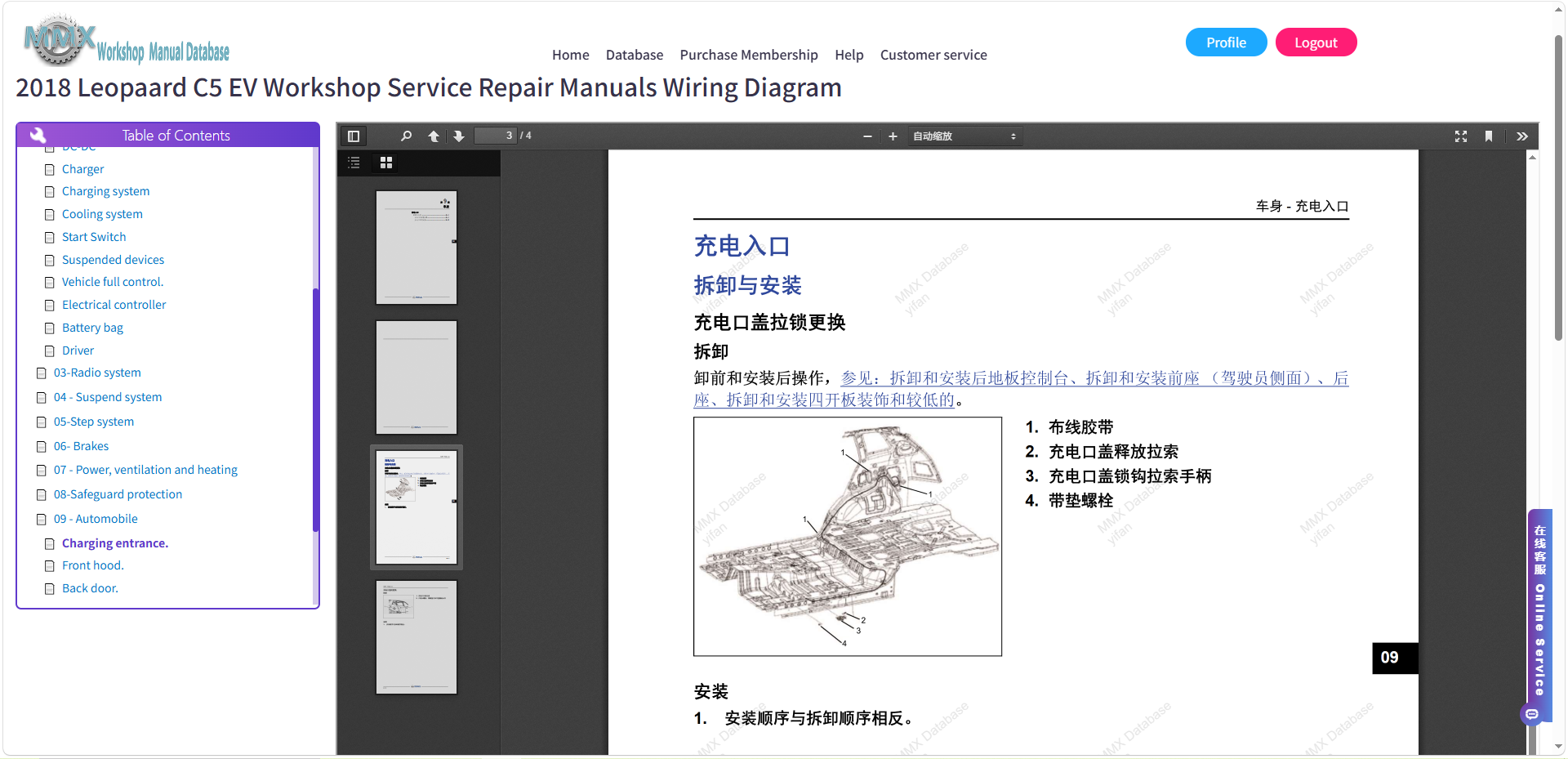Open the Battery bag section
The image size is (1568, 759).
(92, 328)
